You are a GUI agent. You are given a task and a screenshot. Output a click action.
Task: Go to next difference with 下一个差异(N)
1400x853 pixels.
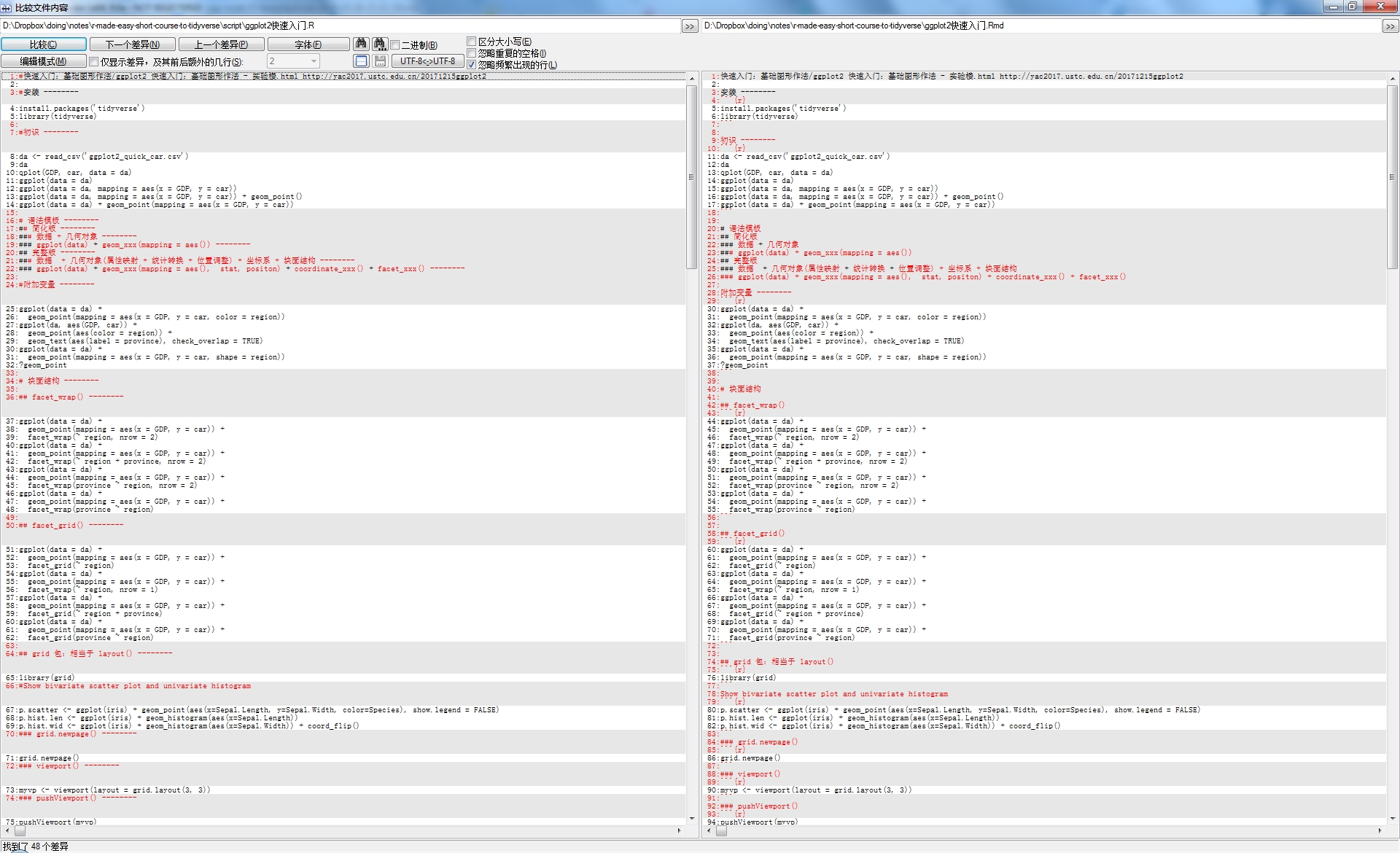point(133,44)
